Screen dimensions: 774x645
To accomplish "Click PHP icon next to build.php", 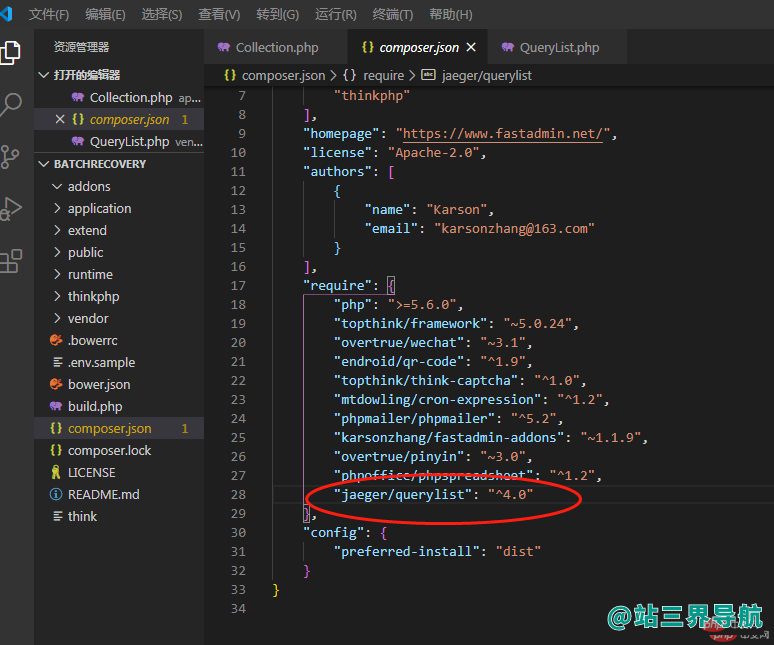I will point(56,406).
